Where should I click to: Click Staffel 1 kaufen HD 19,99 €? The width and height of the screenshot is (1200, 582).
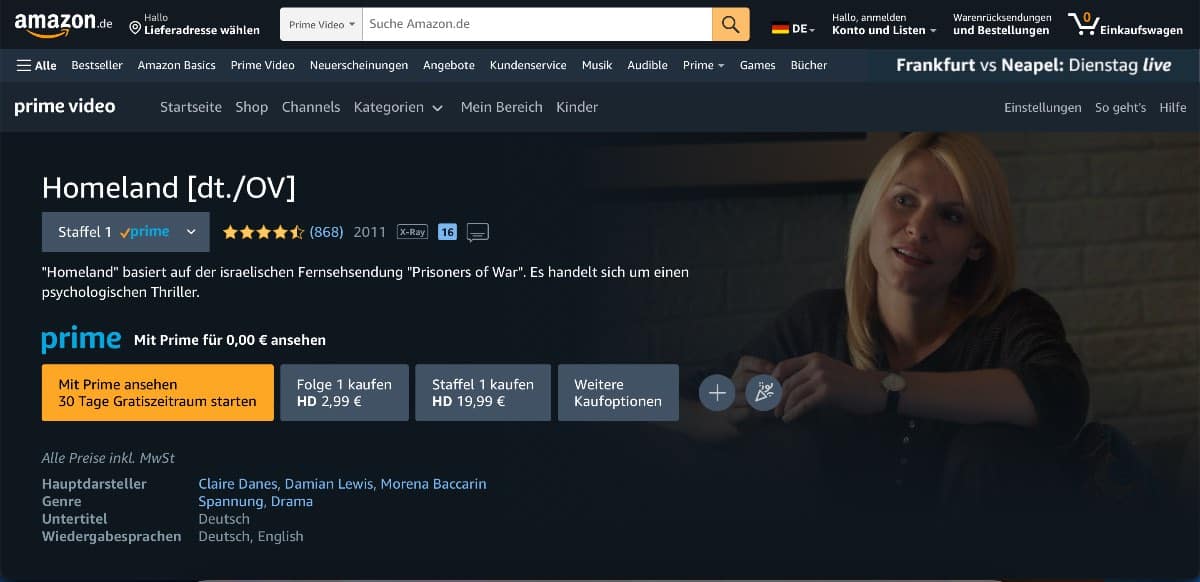[483, 393]
